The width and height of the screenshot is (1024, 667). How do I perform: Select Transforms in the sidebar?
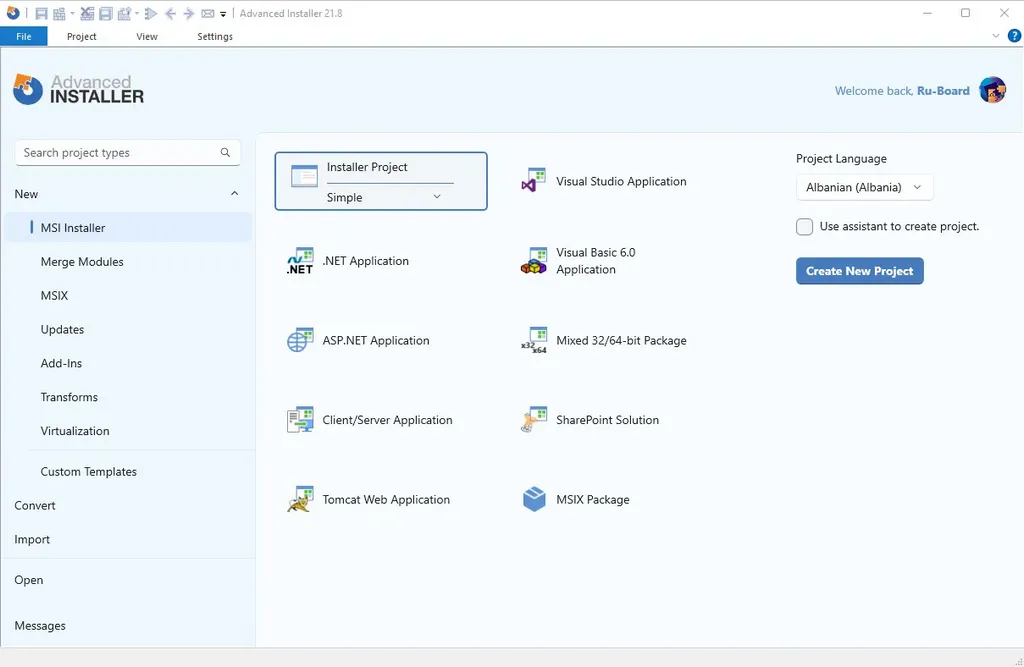point(69,397)
